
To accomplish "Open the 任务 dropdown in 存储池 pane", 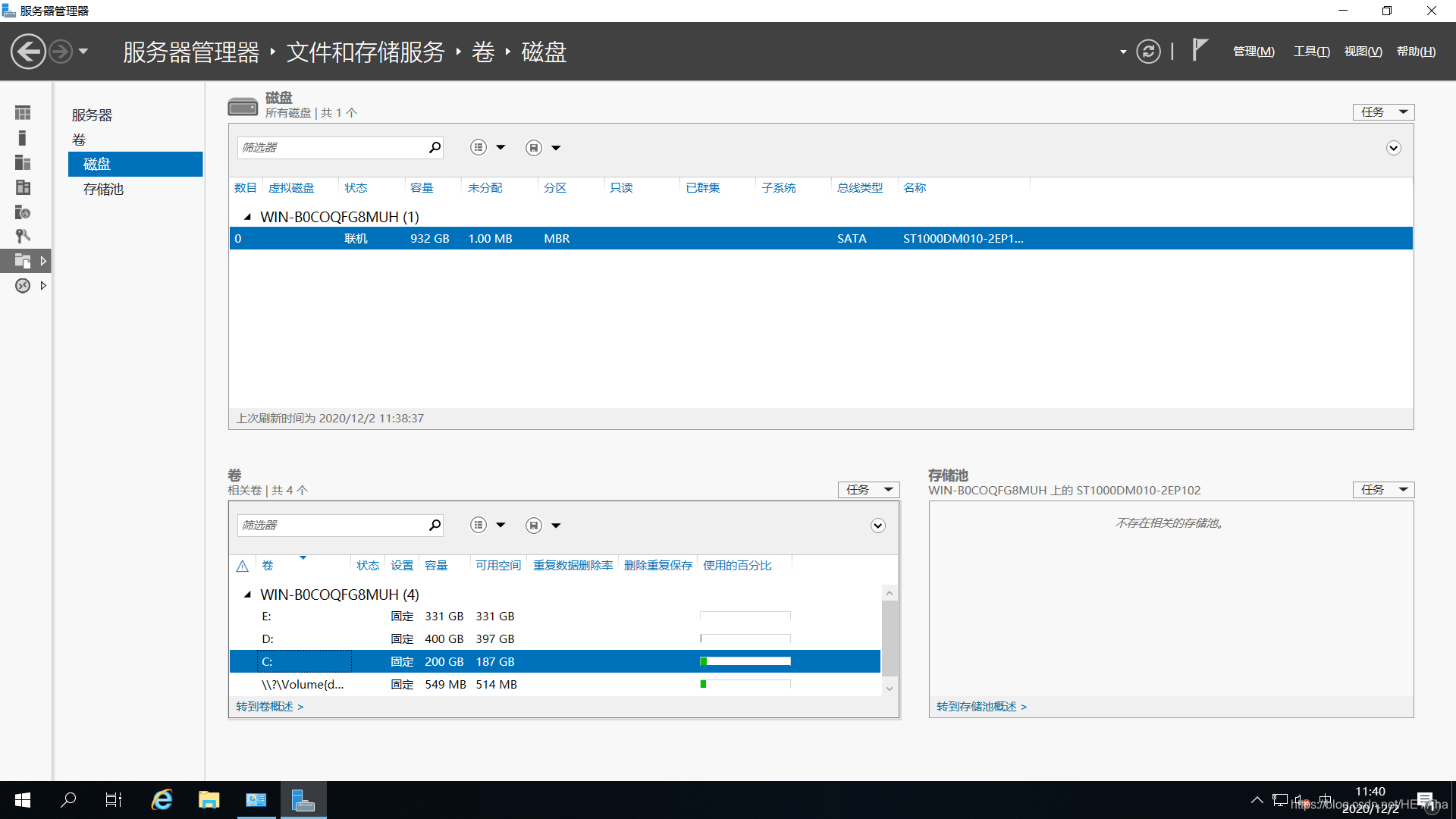I will click(1382, 489).
